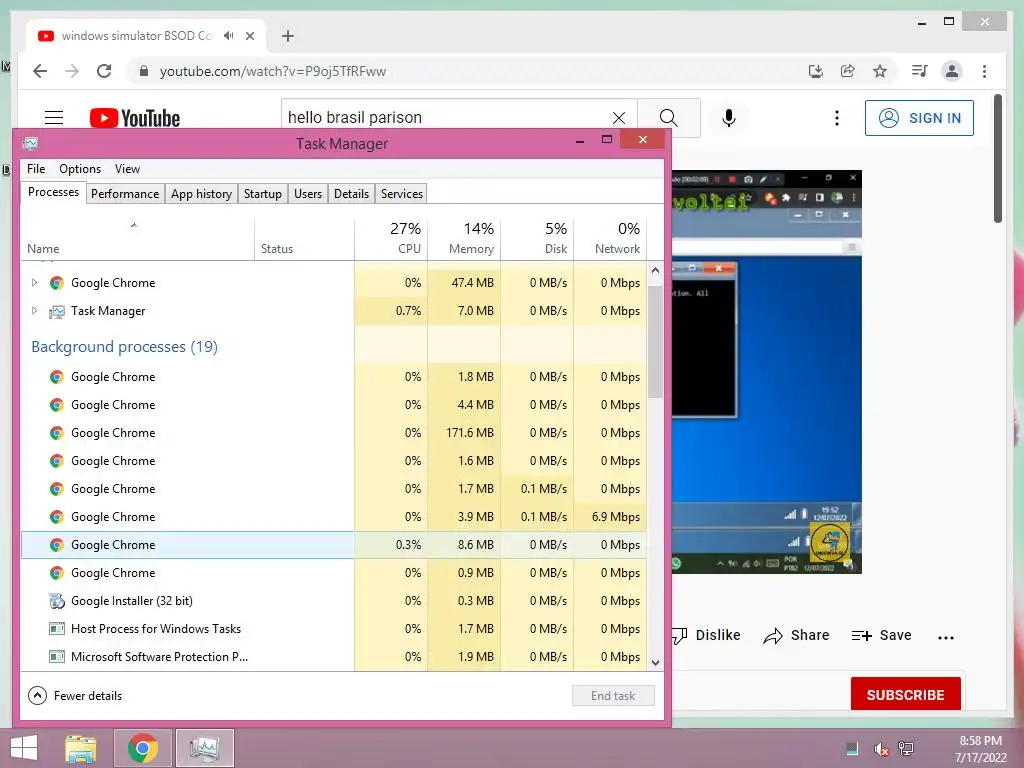The height and width of the screenshot is (768, 1024).
Task: Click the Background processes (19) heading
Action: [x=124, y=347]
